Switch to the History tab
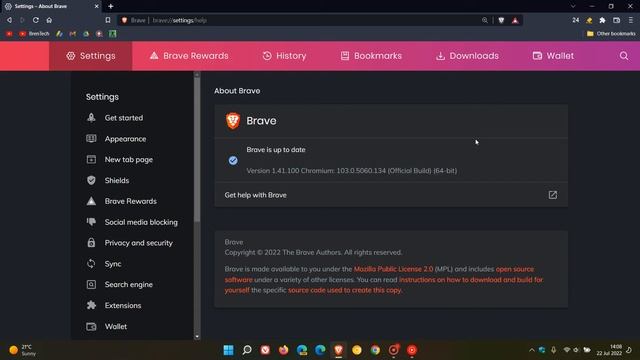Image resolution: width=640 pixels, height=360 pixels. tap(284, 56)
